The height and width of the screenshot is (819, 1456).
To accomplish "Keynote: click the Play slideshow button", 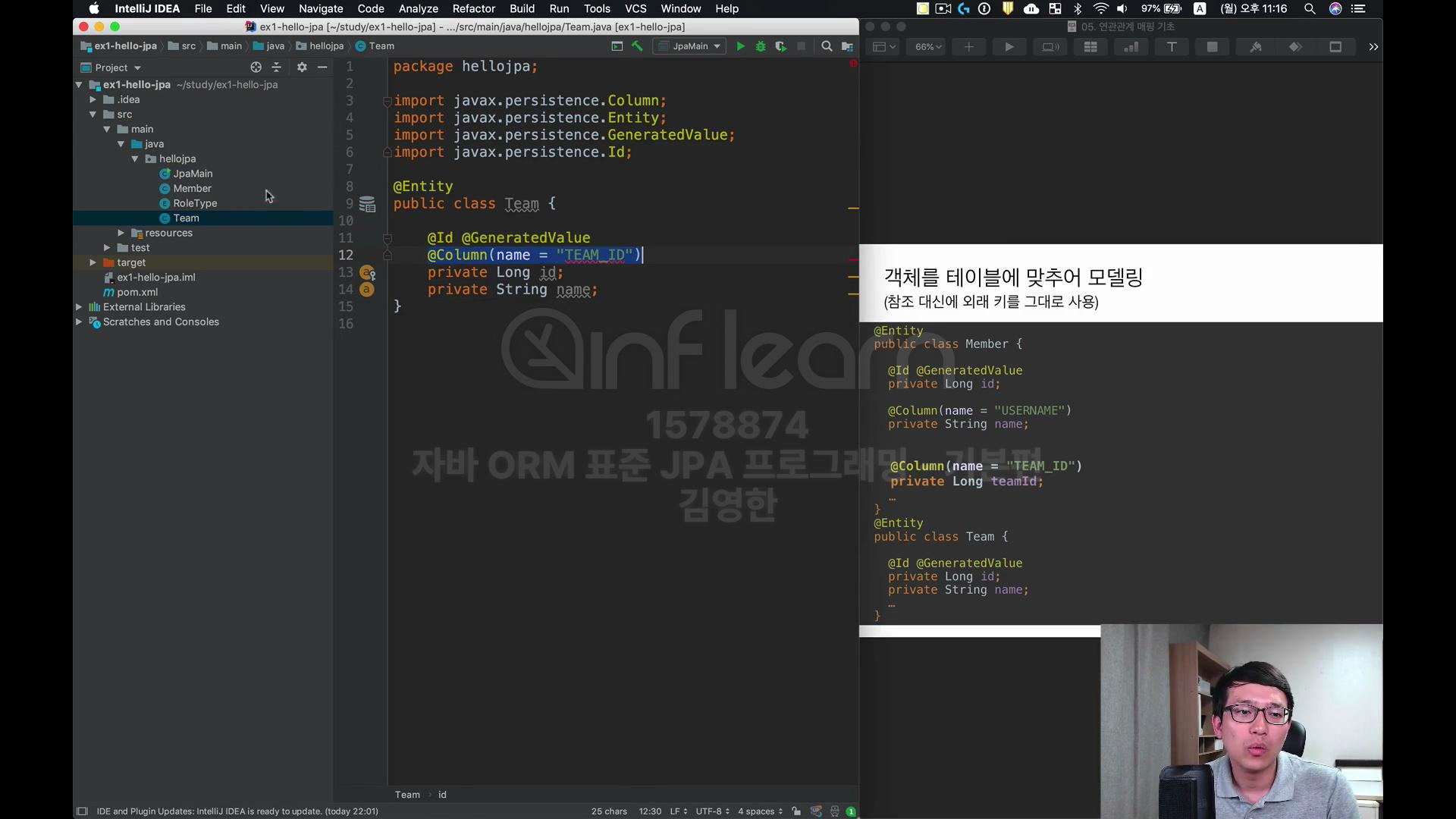I will [x=1009, y=47].
